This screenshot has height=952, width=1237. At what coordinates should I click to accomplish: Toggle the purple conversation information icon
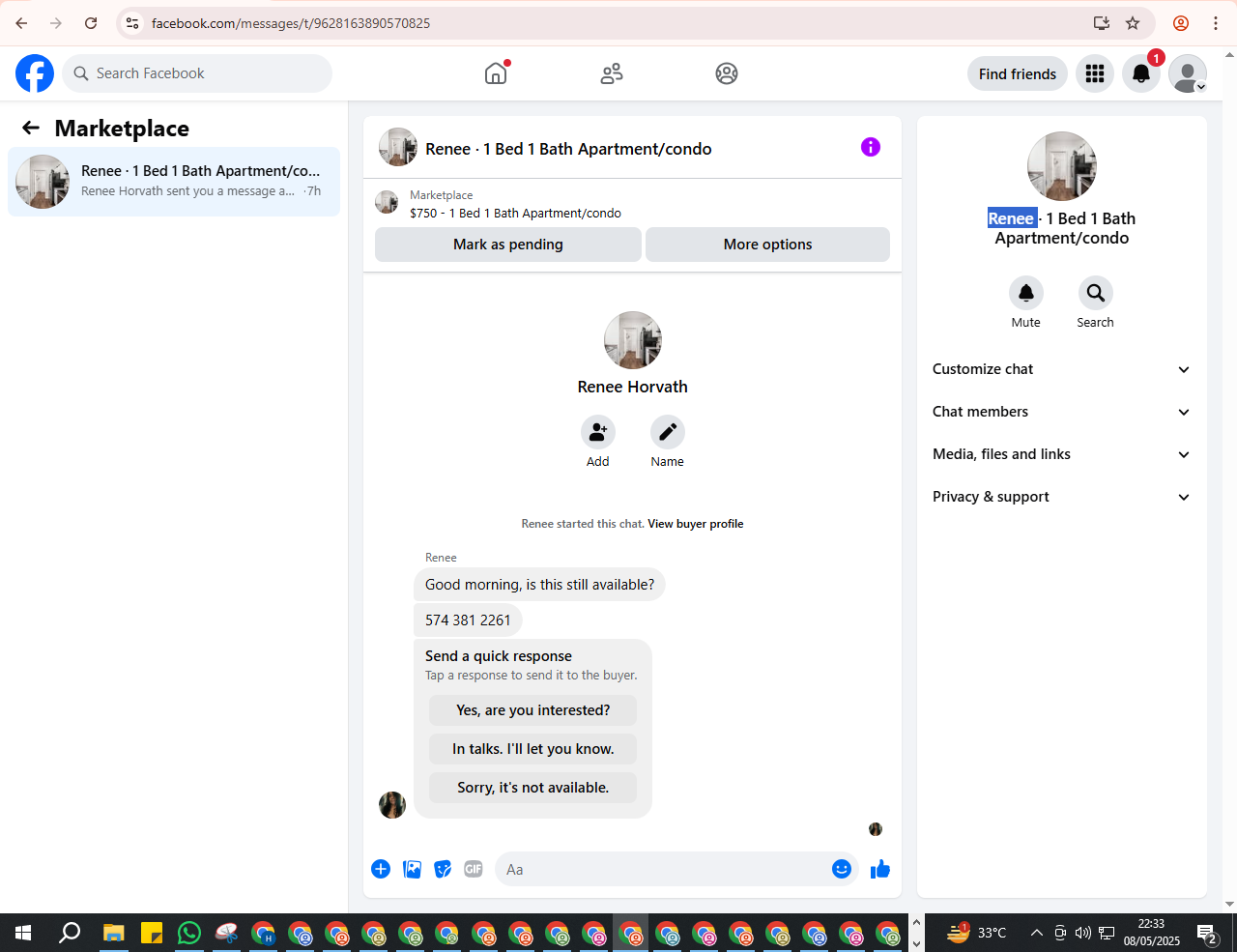point(871,147)
